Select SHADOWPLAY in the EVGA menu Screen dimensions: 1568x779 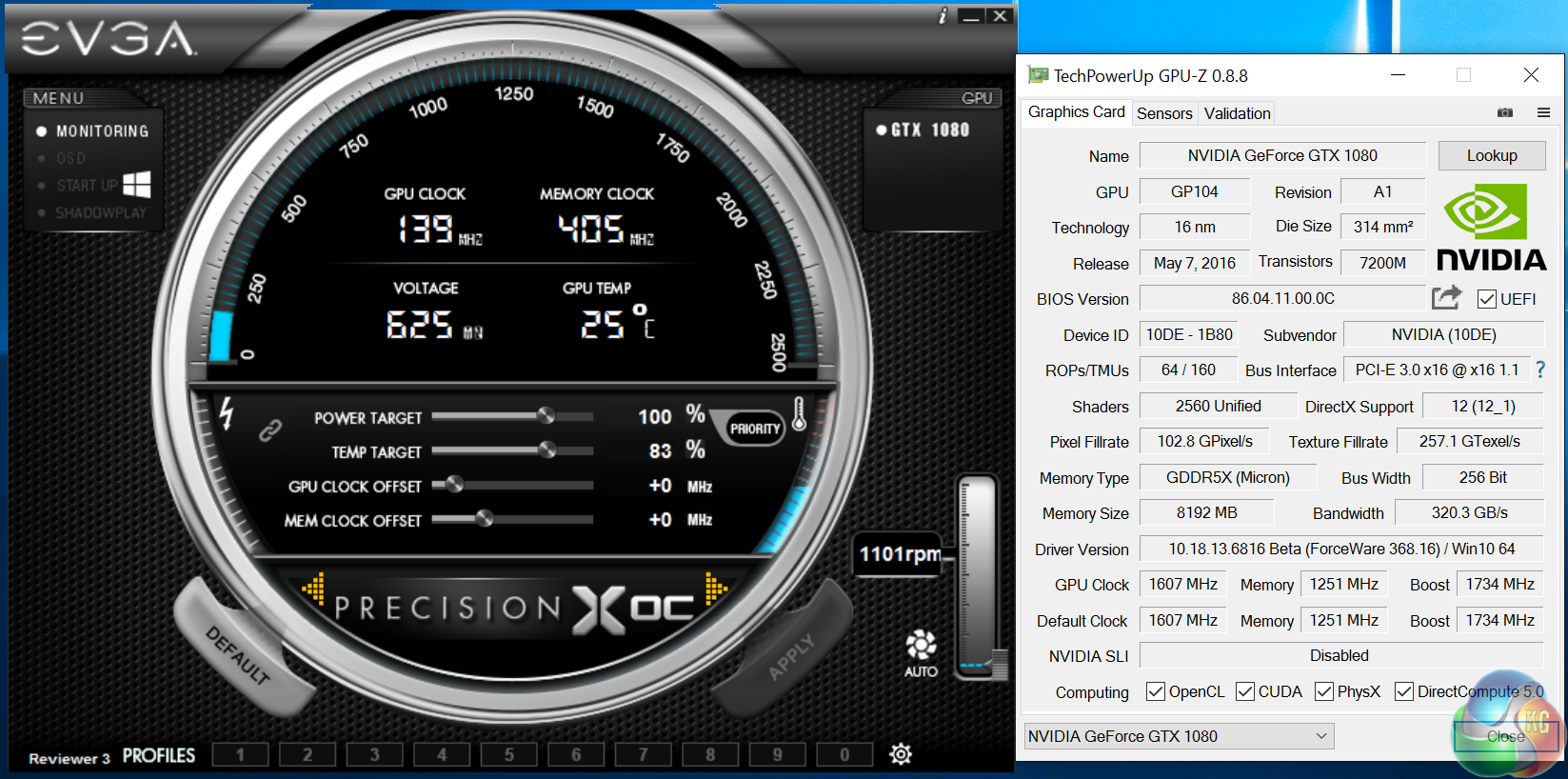coord(101,212)
